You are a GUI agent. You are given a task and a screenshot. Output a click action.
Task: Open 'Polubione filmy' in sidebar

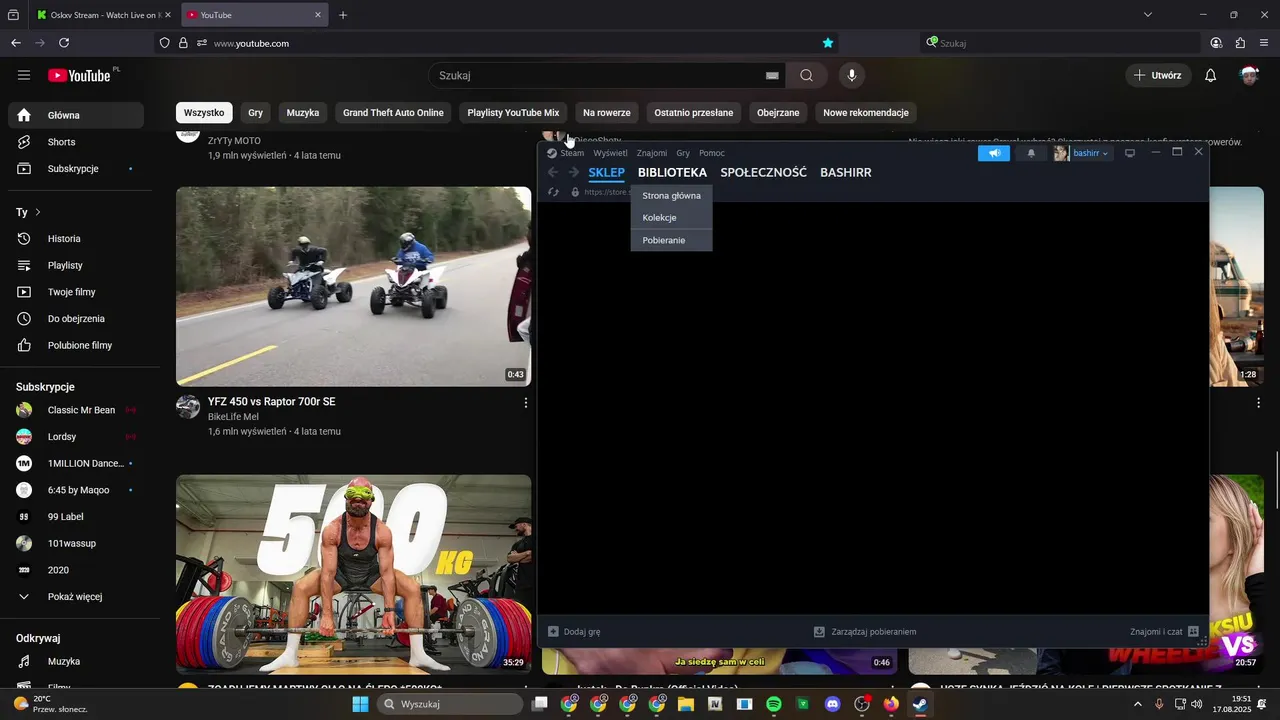tap(76, 345)
